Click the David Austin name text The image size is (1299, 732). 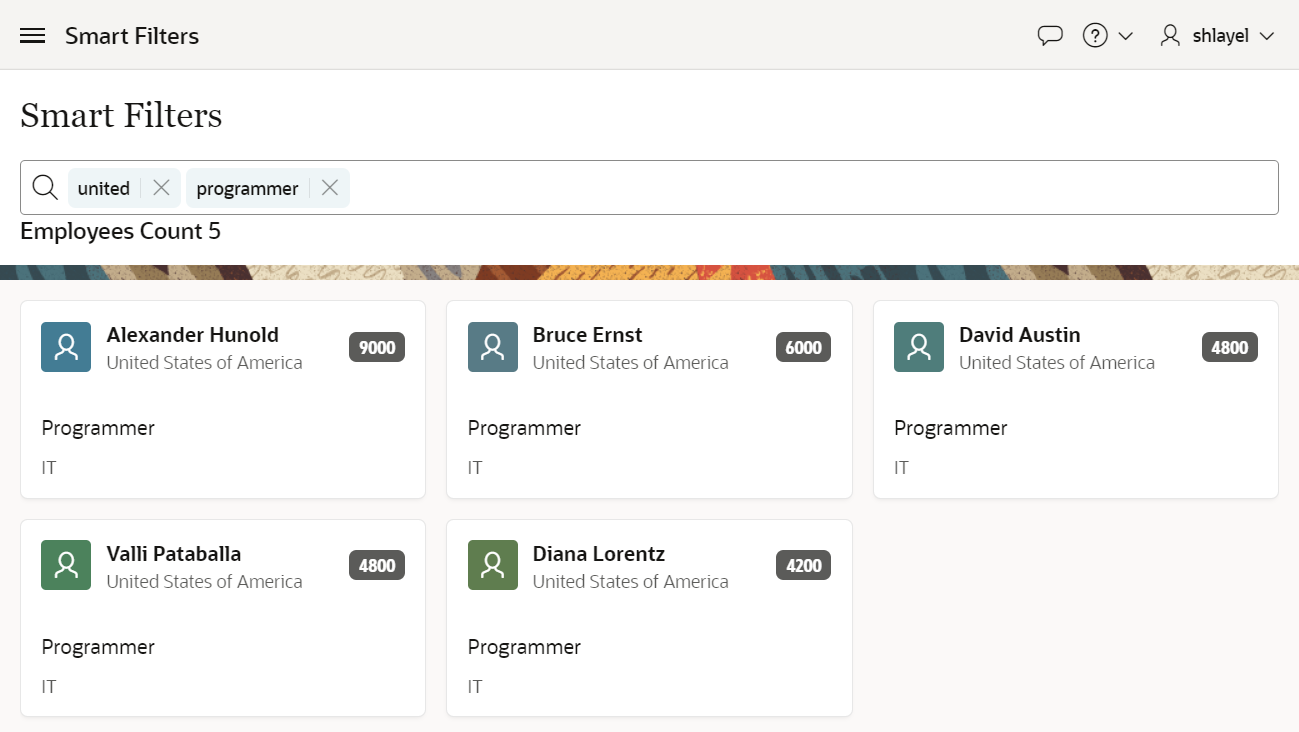click(x=1019, y=335)
